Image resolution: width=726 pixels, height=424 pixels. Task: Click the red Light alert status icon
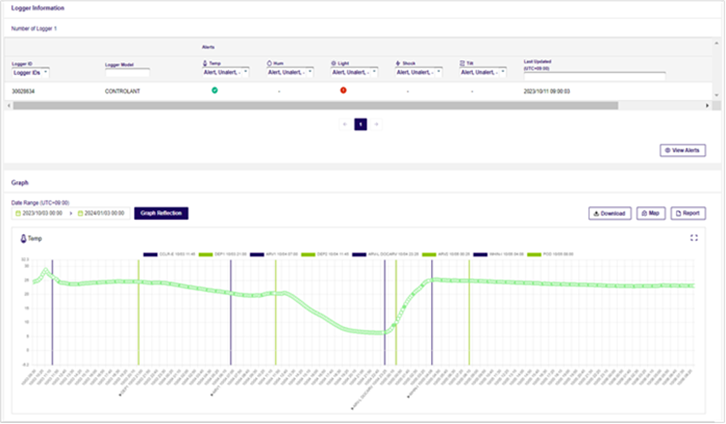pyautogui.click(x=343, y=90)
